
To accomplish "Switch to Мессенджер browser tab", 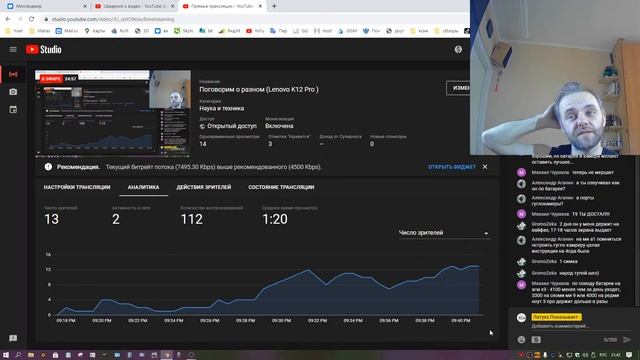I will click(47, 6).
